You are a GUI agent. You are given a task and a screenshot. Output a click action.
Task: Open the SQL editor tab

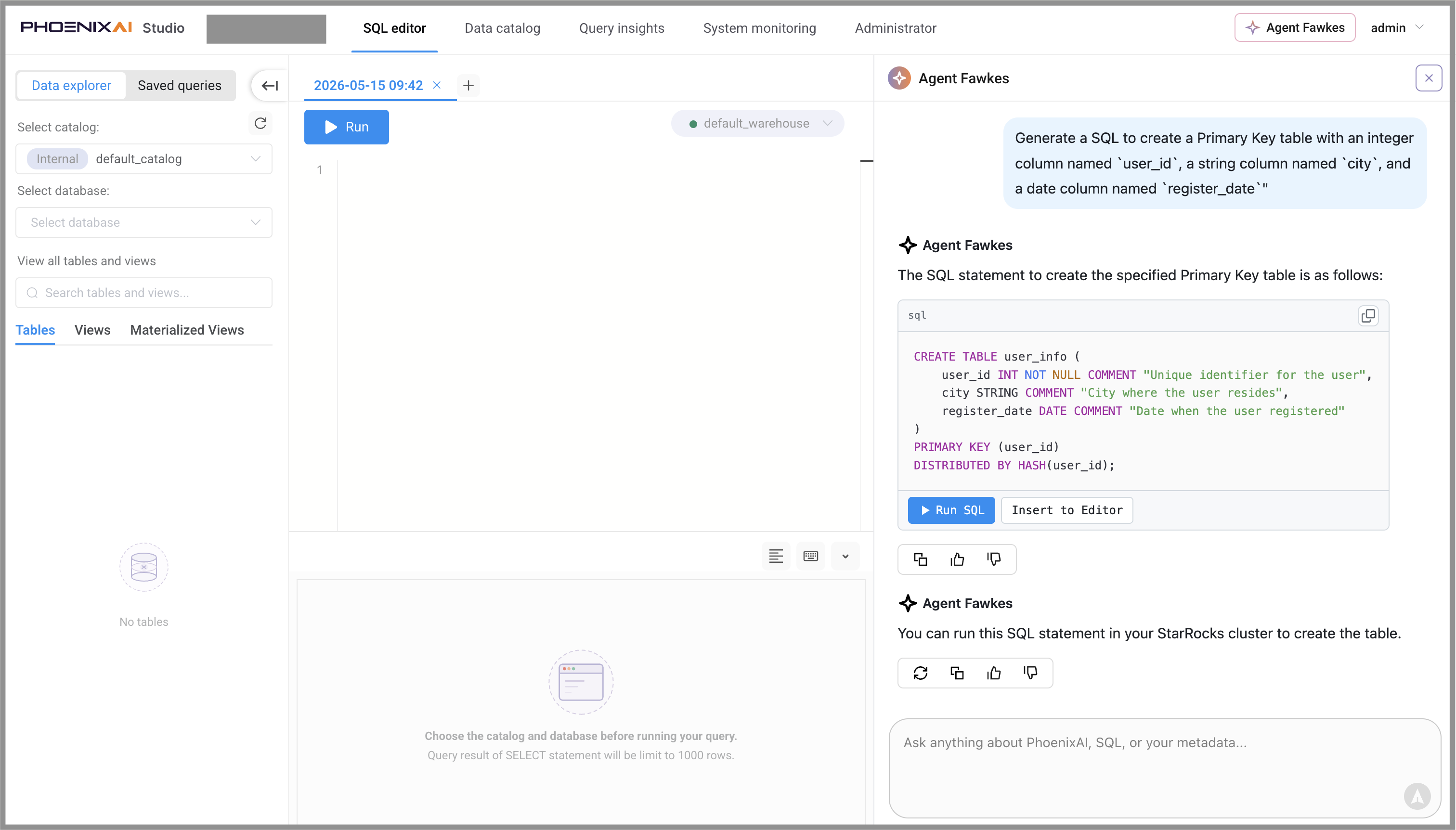click(394, 28)
